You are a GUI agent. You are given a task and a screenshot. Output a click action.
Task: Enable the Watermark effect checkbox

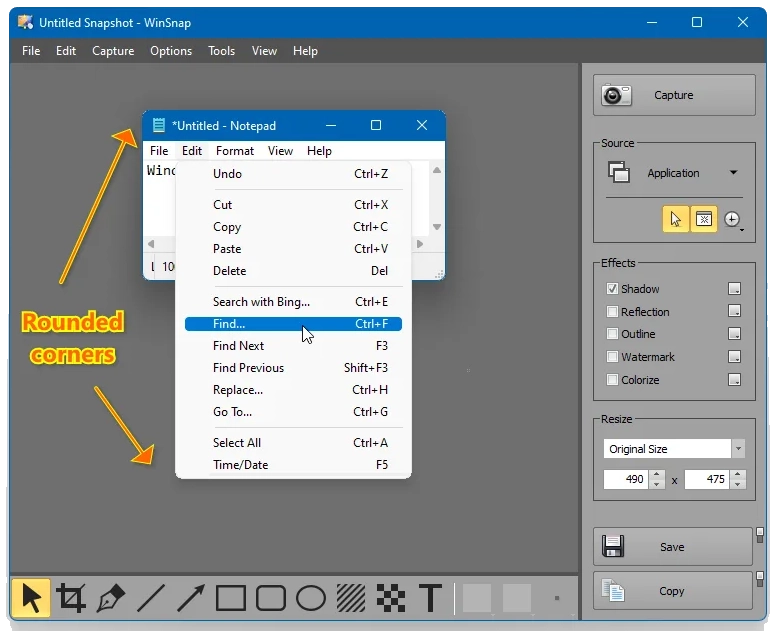pyautogui.click(x=612, y=356)
